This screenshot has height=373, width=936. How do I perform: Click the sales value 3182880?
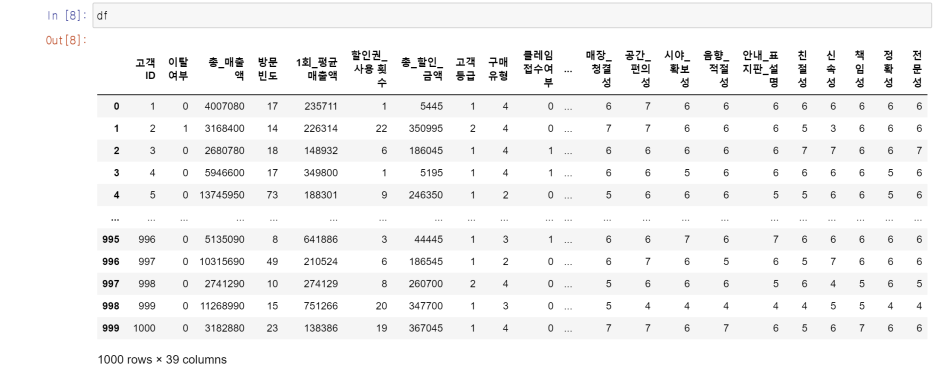pyautogui.click(x=224, y=328)
